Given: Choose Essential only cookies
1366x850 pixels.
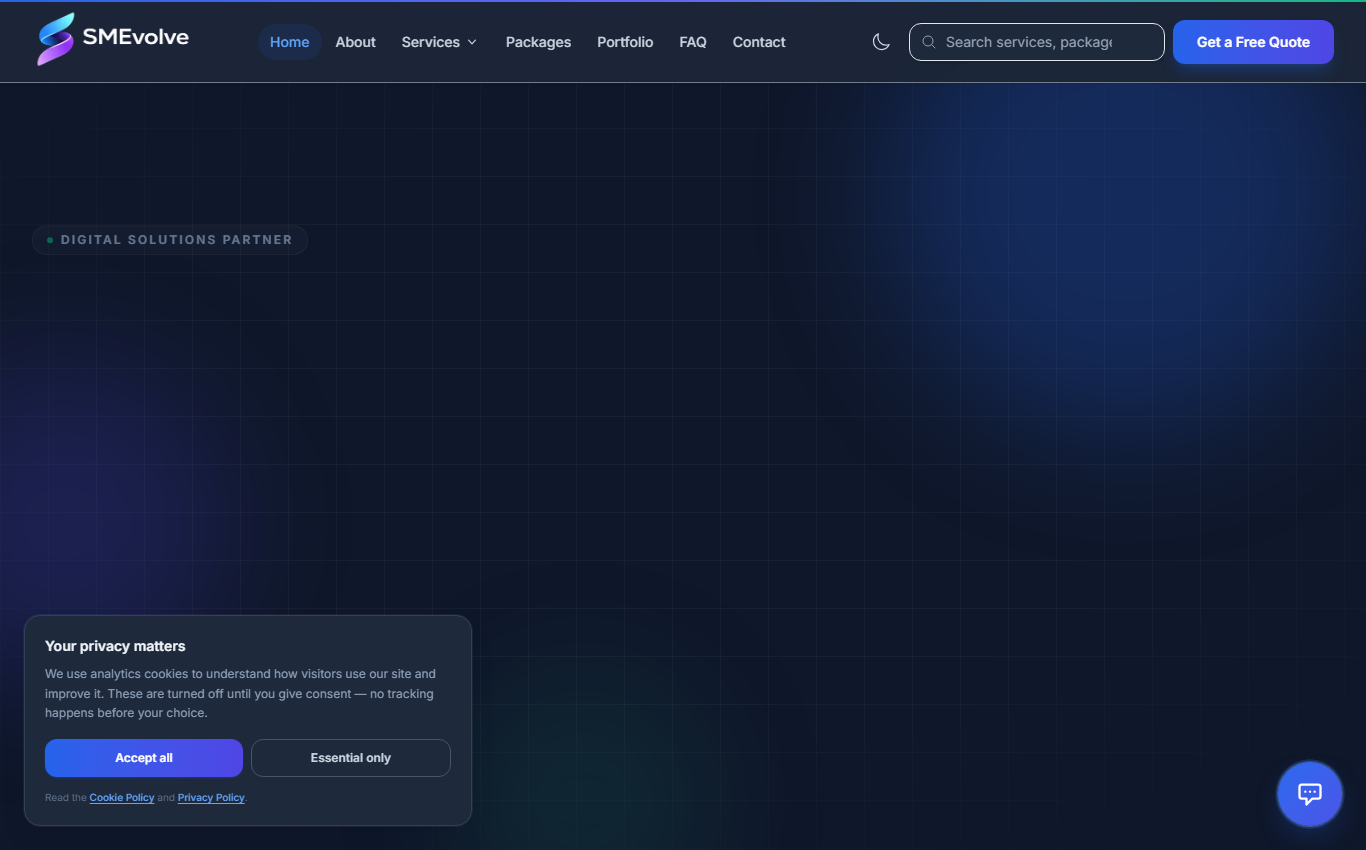Looking at the screenshot, I should (x=351, y=758).
